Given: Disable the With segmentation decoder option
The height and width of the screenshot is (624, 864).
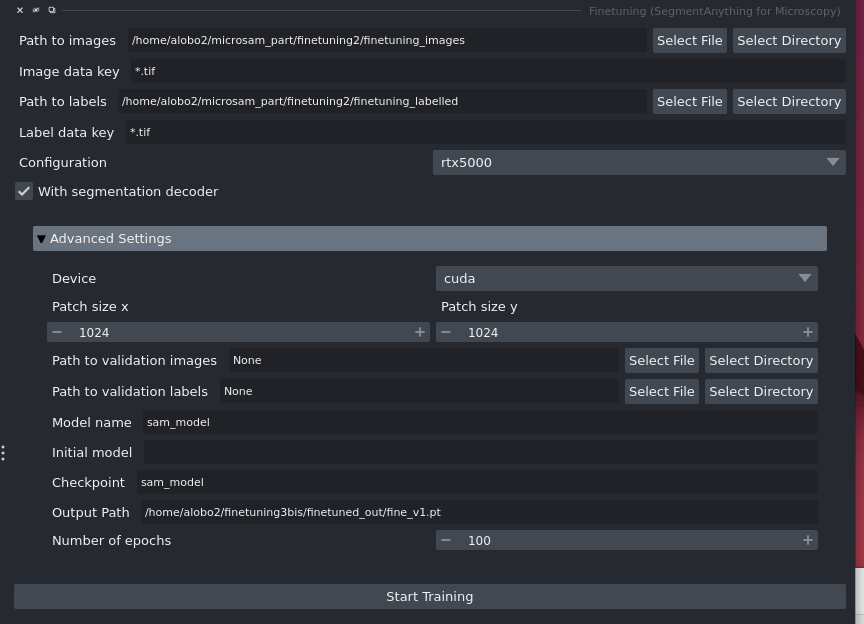Looking at the screenshot, I should pyautogui.click(x=24, y=191).
